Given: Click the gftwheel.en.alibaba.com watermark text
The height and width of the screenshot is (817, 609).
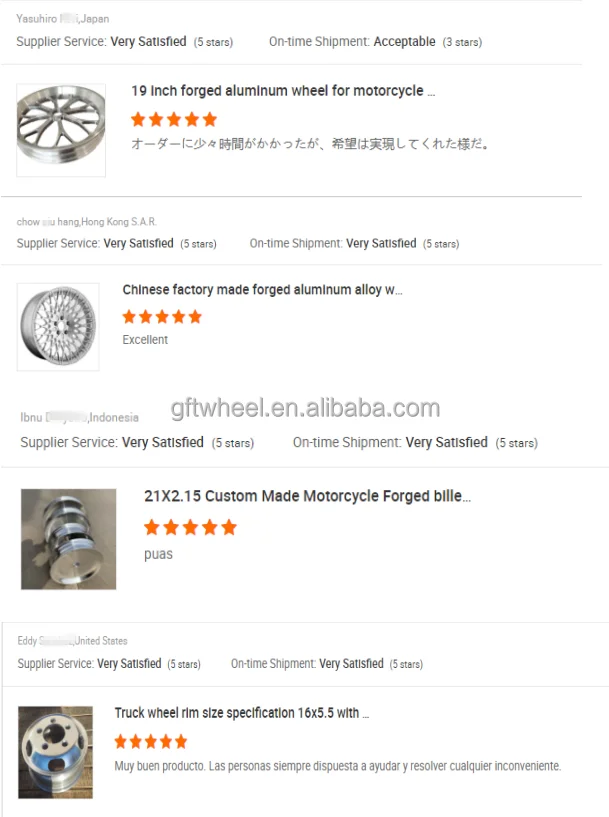Looking at the screenshot, I should tap(305, 408).
